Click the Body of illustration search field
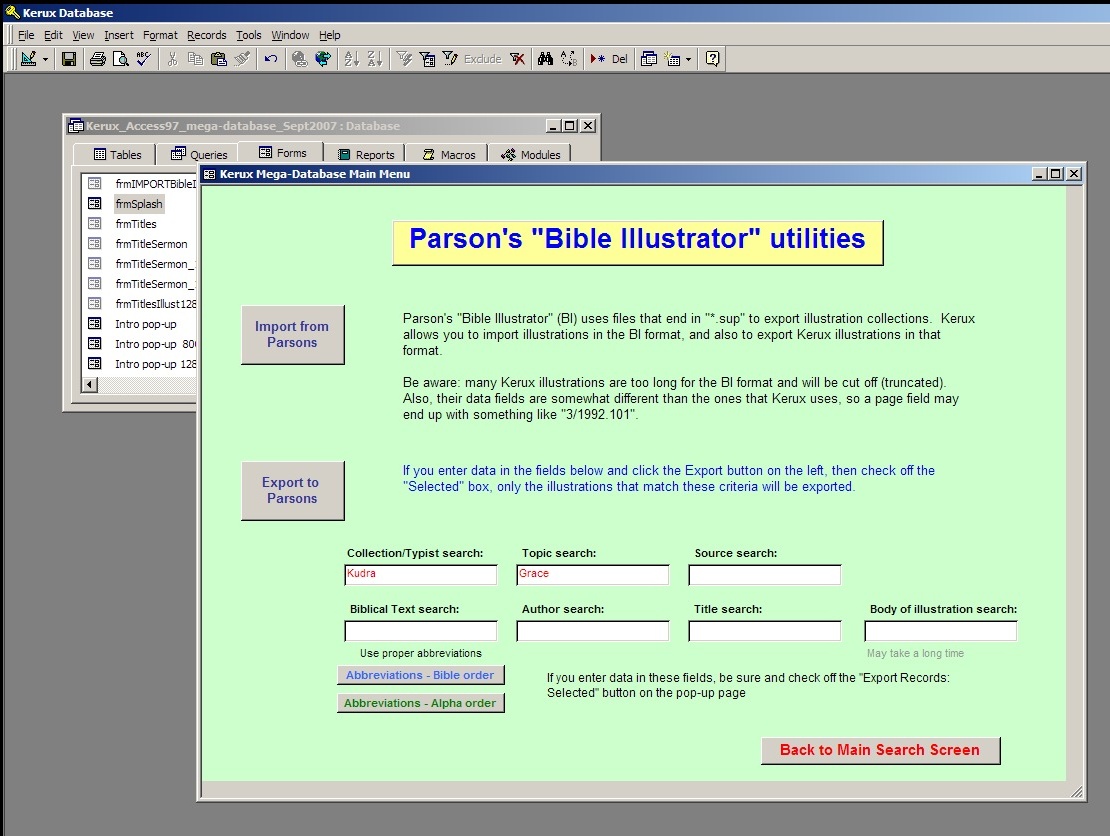This screenshot has width=1110, height=836. (941, 631)
